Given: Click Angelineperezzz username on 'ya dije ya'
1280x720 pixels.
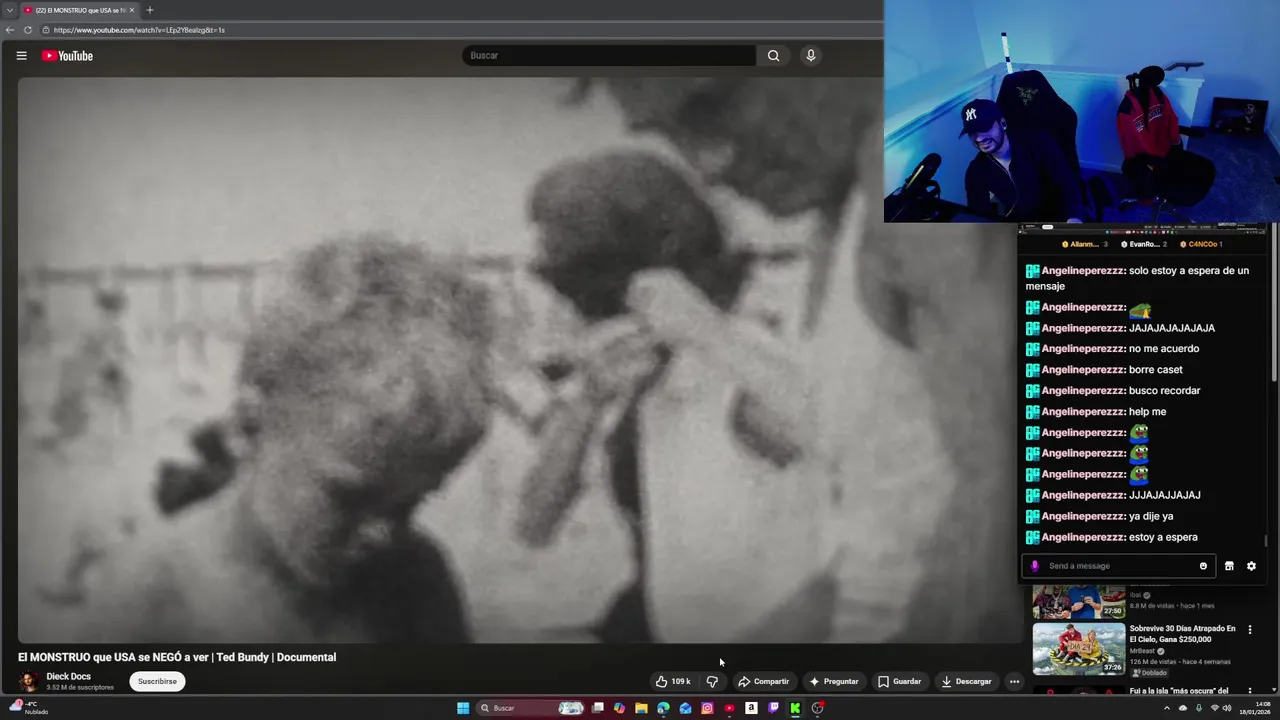Looking at the screenshot, I should [x=1084, y=517].
